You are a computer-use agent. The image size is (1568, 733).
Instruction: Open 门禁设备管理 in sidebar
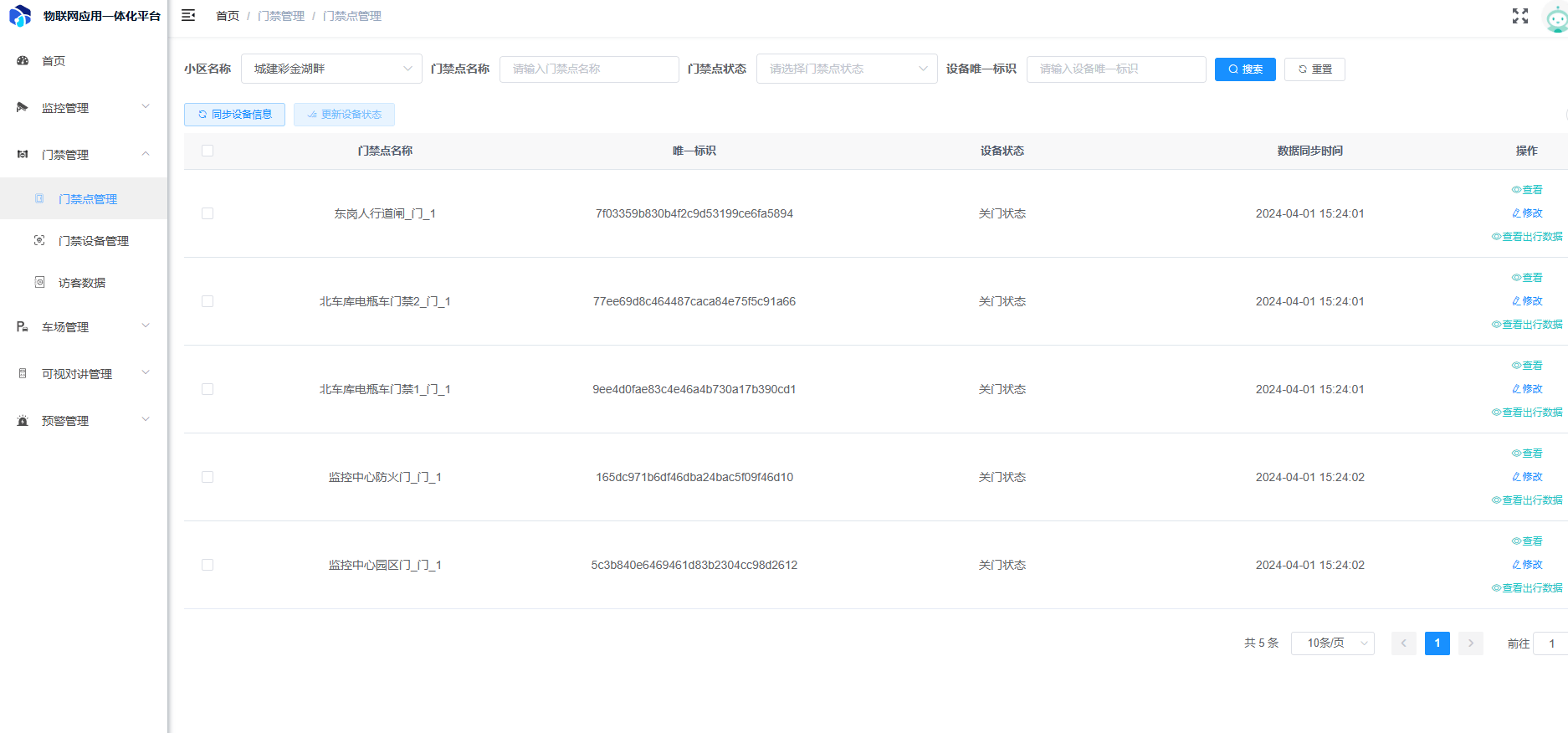point(93,241)
